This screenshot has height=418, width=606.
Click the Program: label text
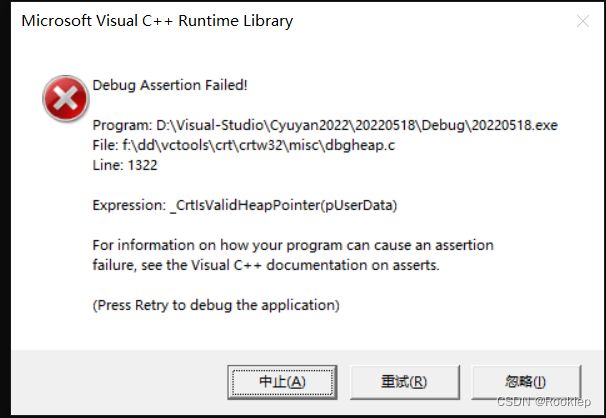pyautogui.click(x=123, y=125)
